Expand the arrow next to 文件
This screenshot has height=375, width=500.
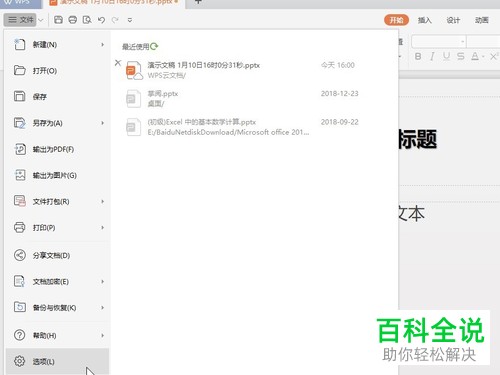[41, 20]
